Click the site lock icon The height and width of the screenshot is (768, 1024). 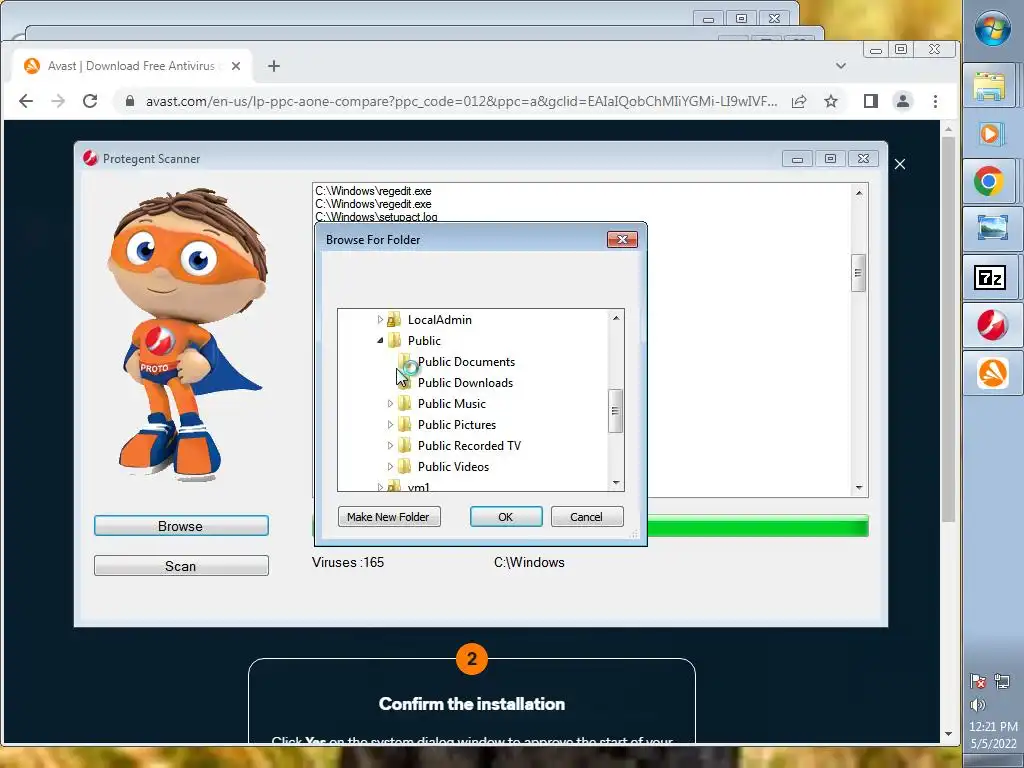click(x=129, y=101)
